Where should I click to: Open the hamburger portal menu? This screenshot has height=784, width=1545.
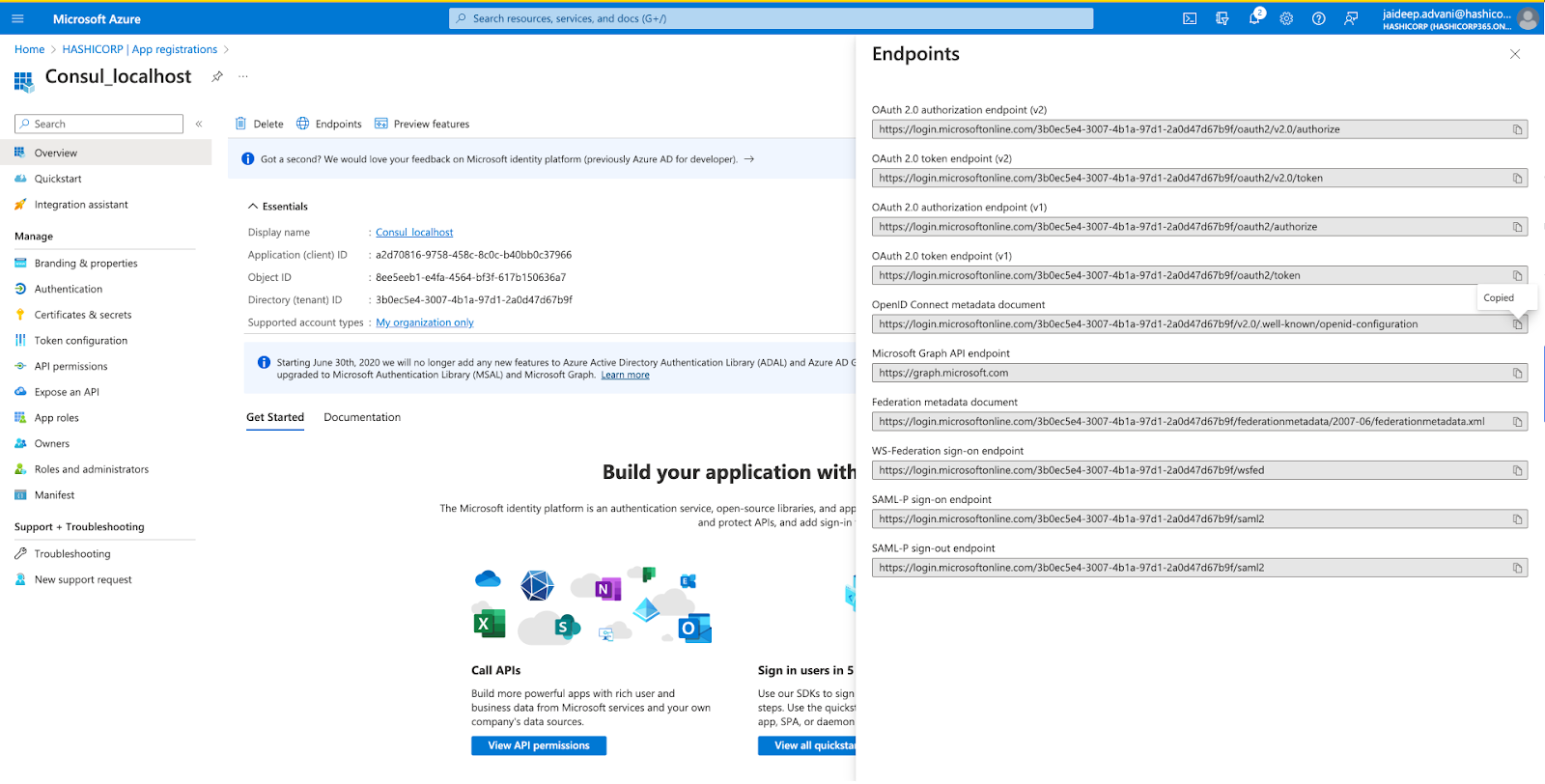click(x=17, y=18)
